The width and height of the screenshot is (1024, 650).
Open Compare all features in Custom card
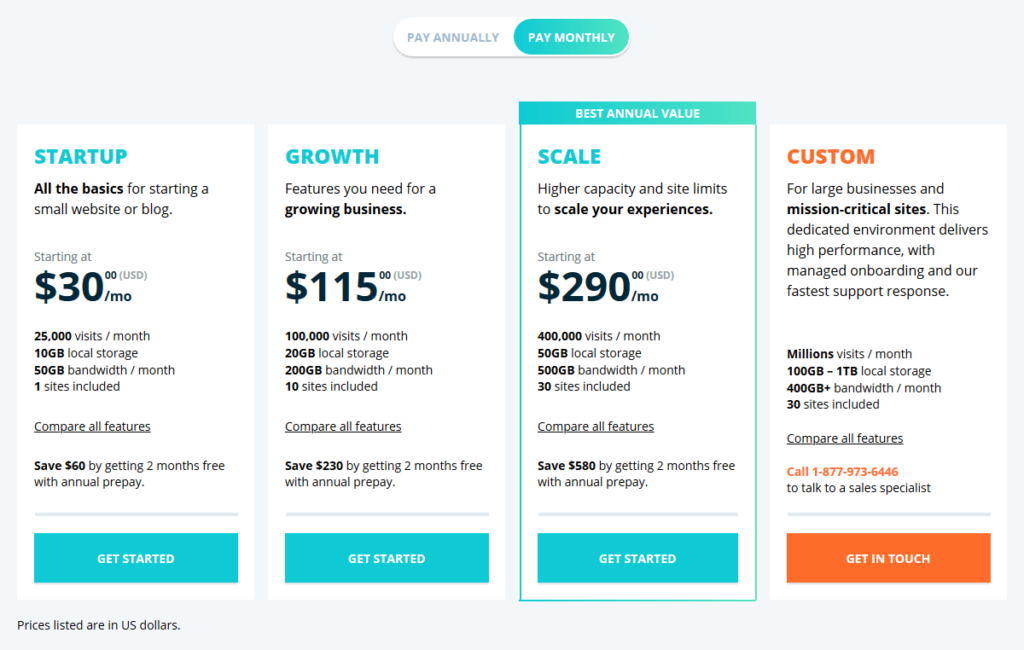click(845, 439)
